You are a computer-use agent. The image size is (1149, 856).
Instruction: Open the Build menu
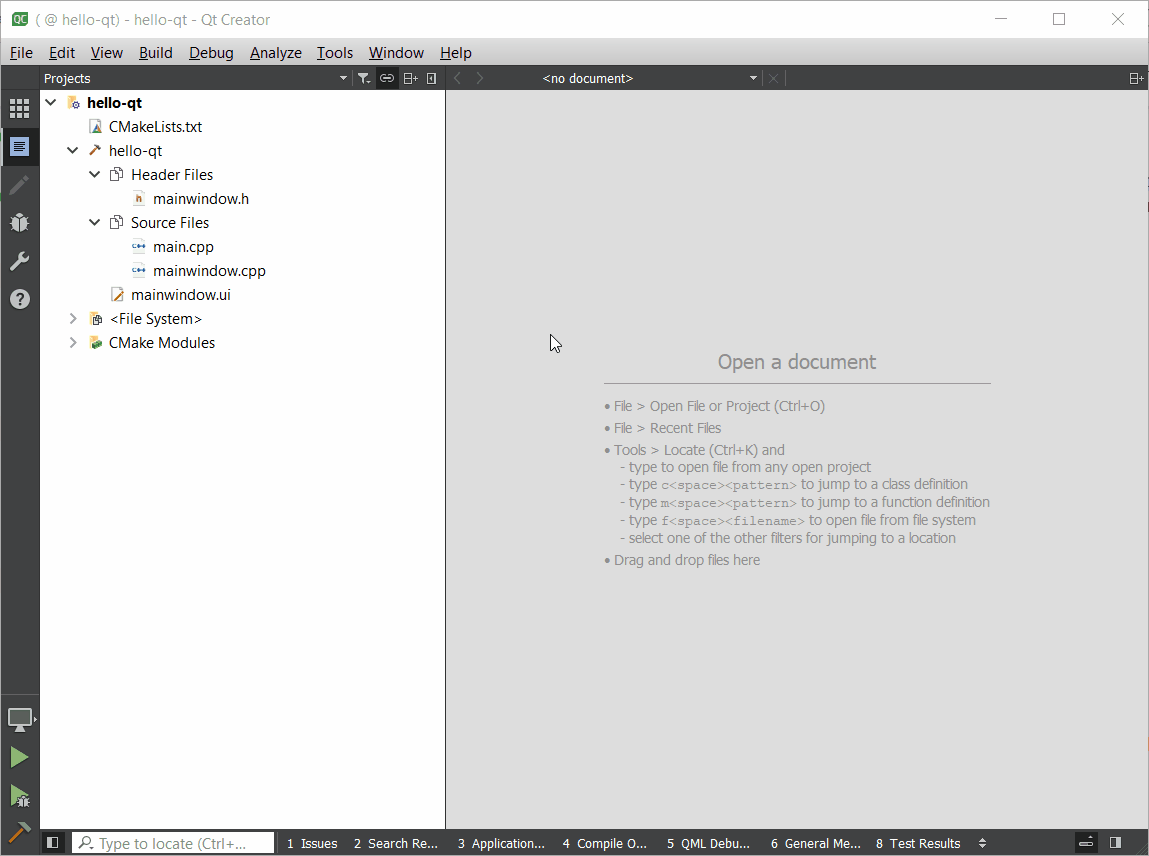[155, 53]
